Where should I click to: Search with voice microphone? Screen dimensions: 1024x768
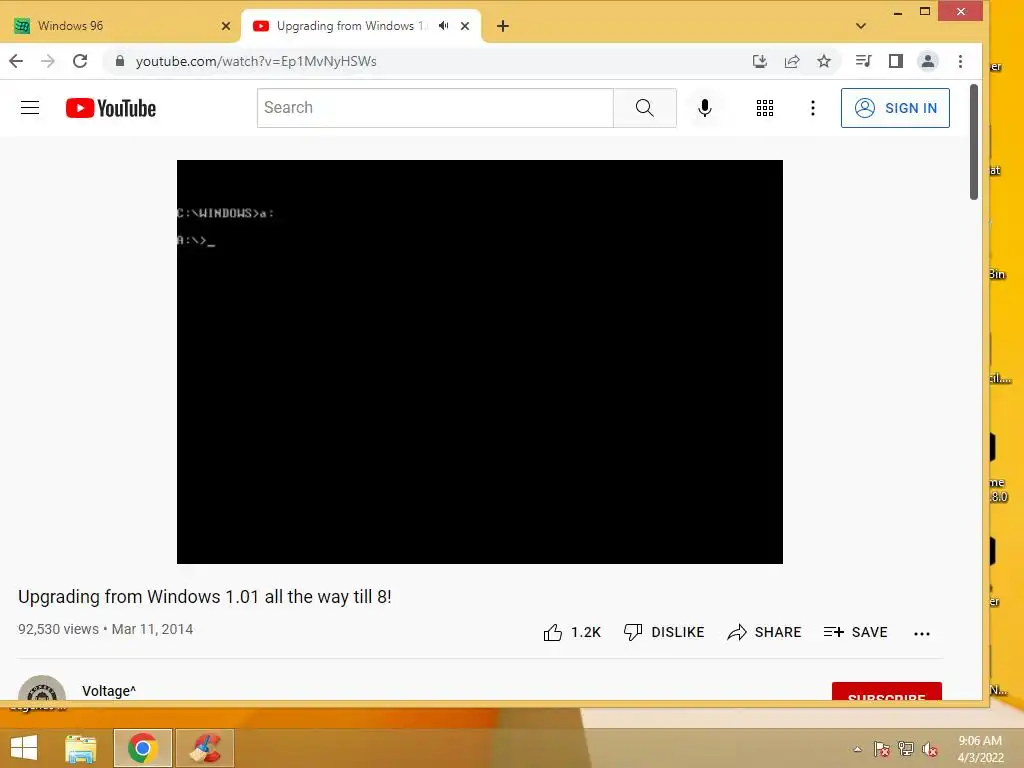[x=705, y=108]
